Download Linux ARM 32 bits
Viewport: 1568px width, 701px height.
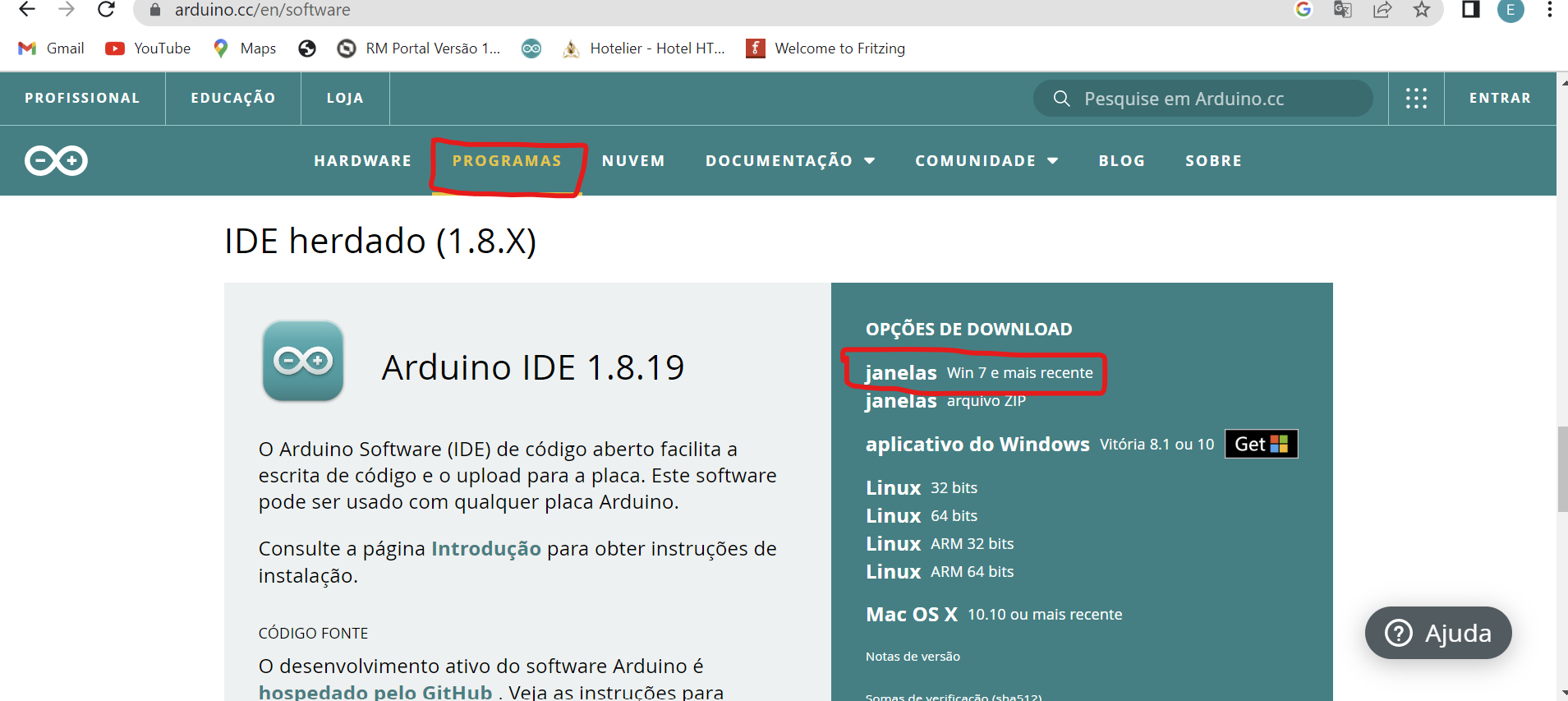click(940, 544)
